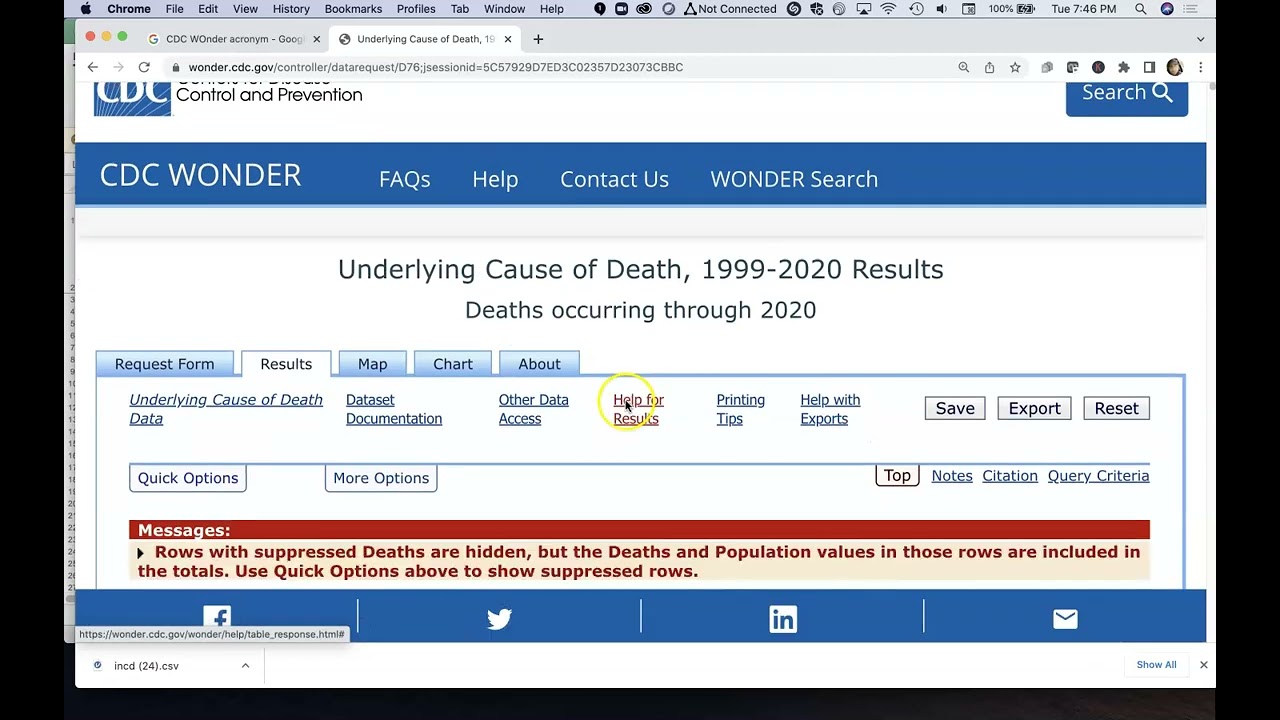Click the Save button

click(955, 408)
